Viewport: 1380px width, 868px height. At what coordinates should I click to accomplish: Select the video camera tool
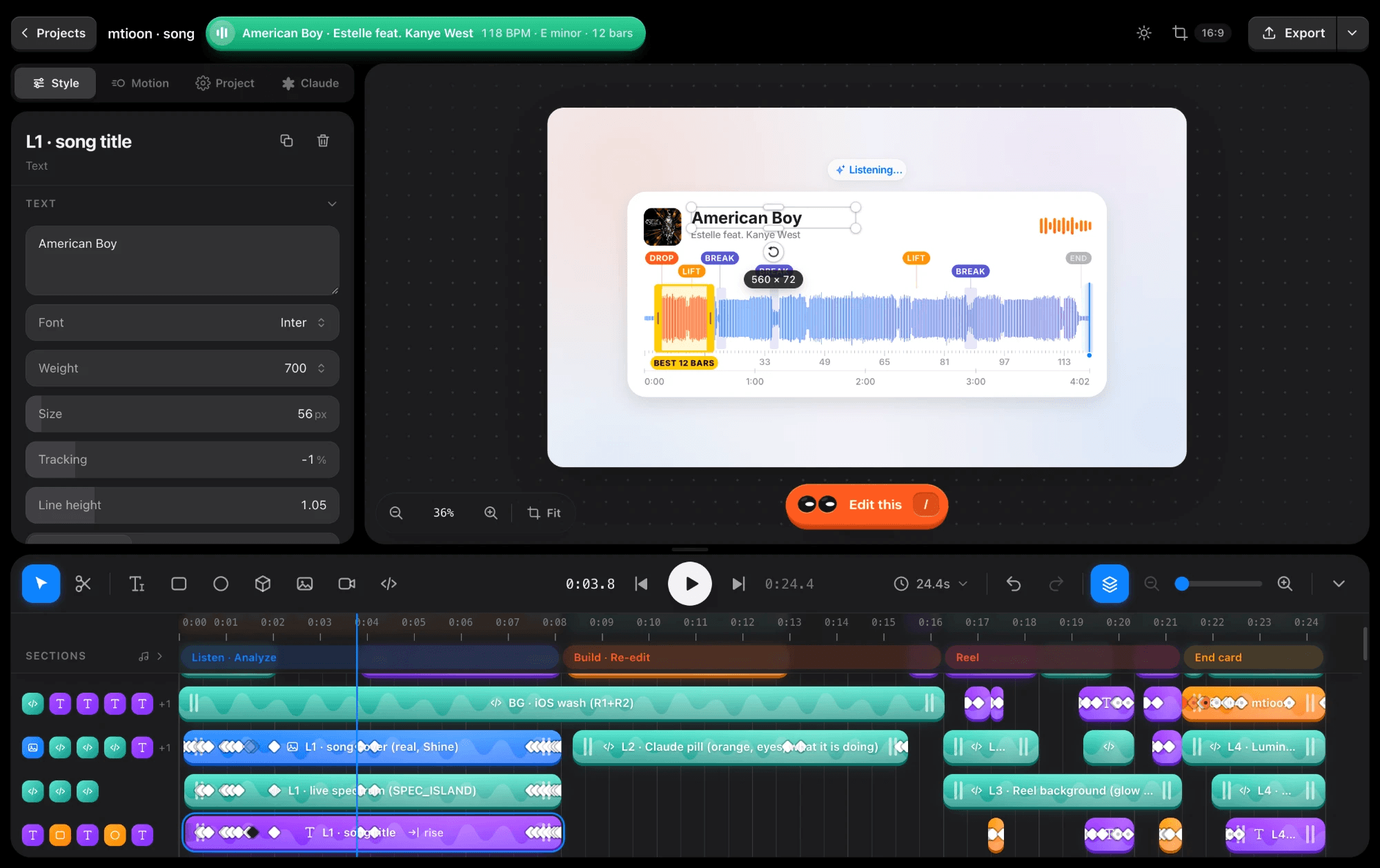347,584
